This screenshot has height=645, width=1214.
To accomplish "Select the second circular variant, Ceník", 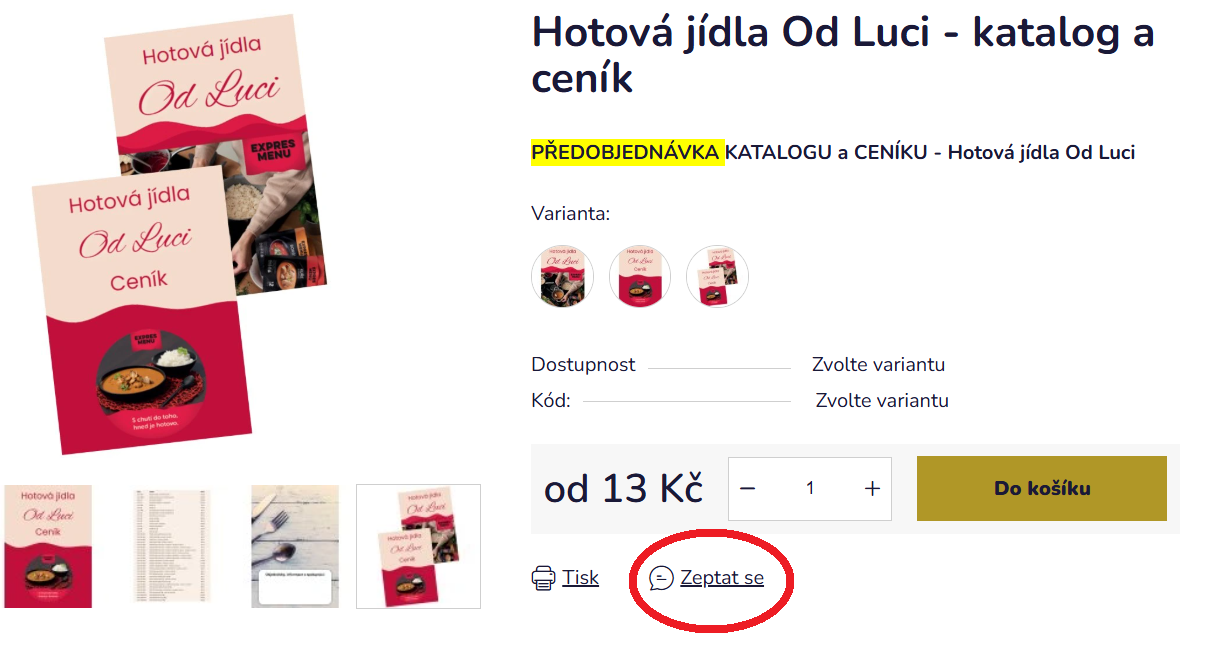I will click(x=640, y=276).
